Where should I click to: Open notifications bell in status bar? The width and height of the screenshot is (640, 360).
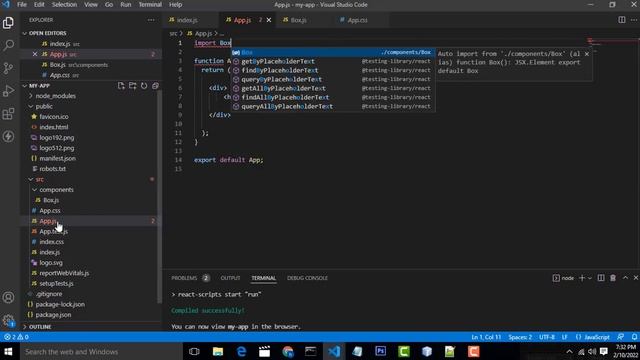point(634,337)
